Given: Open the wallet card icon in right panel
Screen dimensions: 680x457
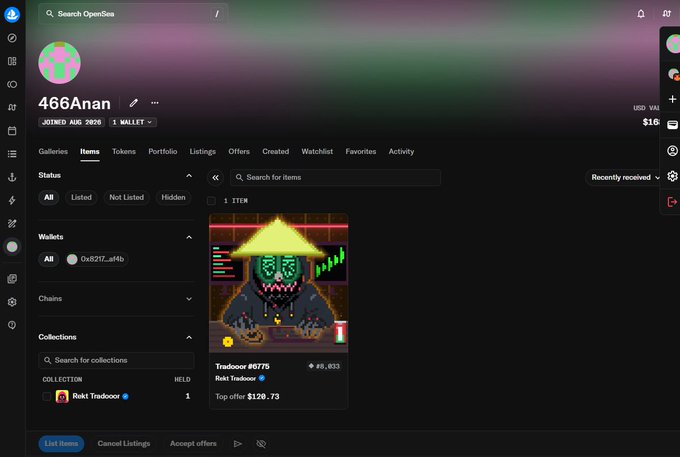Looking at the screenshot, I should (672, 125).
